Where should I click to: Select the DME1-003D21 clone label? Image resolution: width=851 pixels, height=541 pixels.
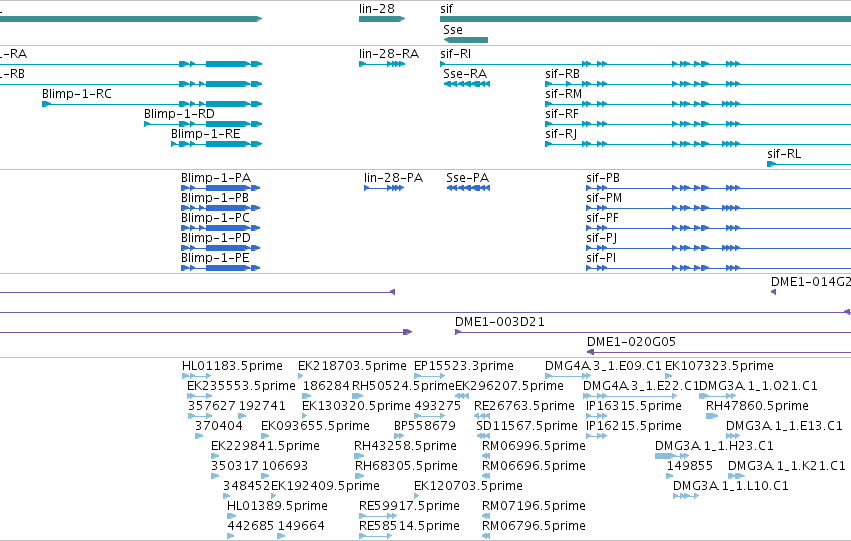[499, 322]
